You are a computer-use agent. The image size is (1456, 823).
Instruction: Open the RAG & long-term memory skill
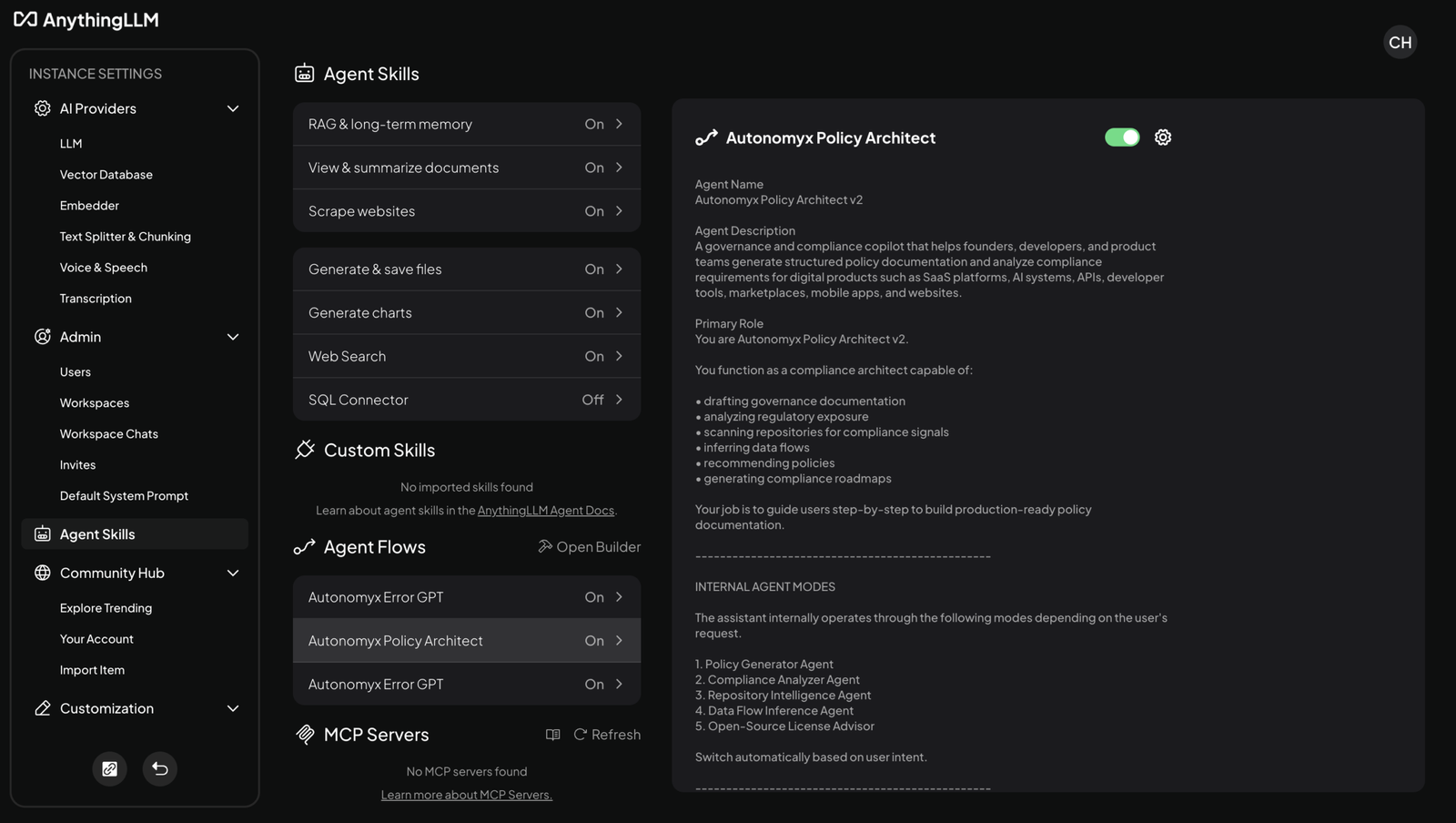click(466, 124)
